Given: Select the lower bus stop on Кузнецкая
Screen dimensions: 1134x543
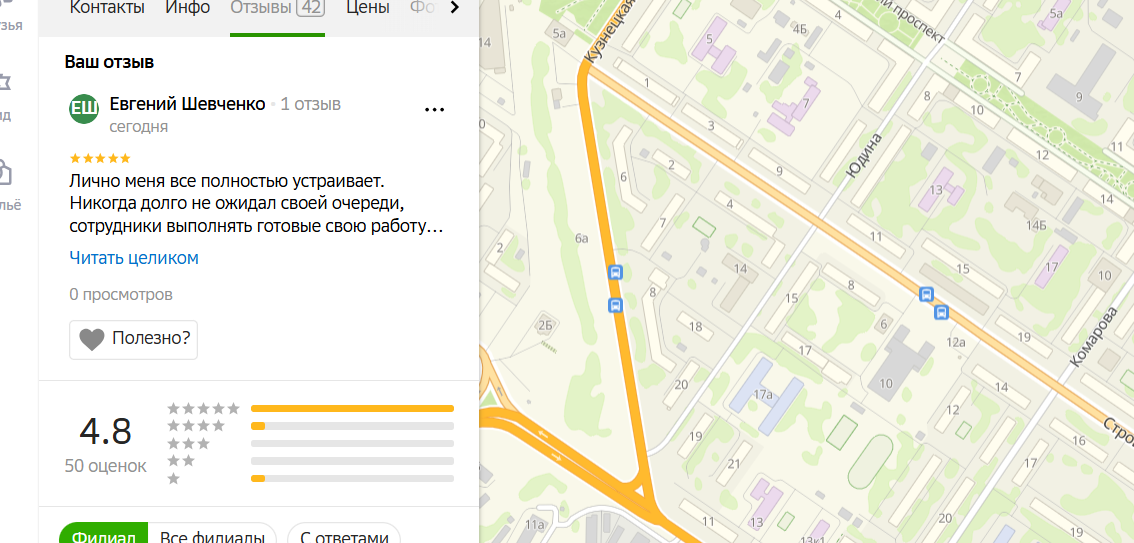Looking at the screenshot, I should pos(615,305).
